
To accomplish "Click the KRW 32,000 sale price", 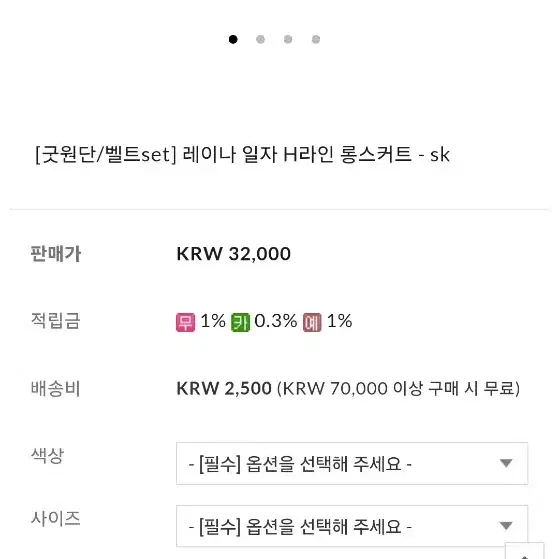I will (234, 254).
